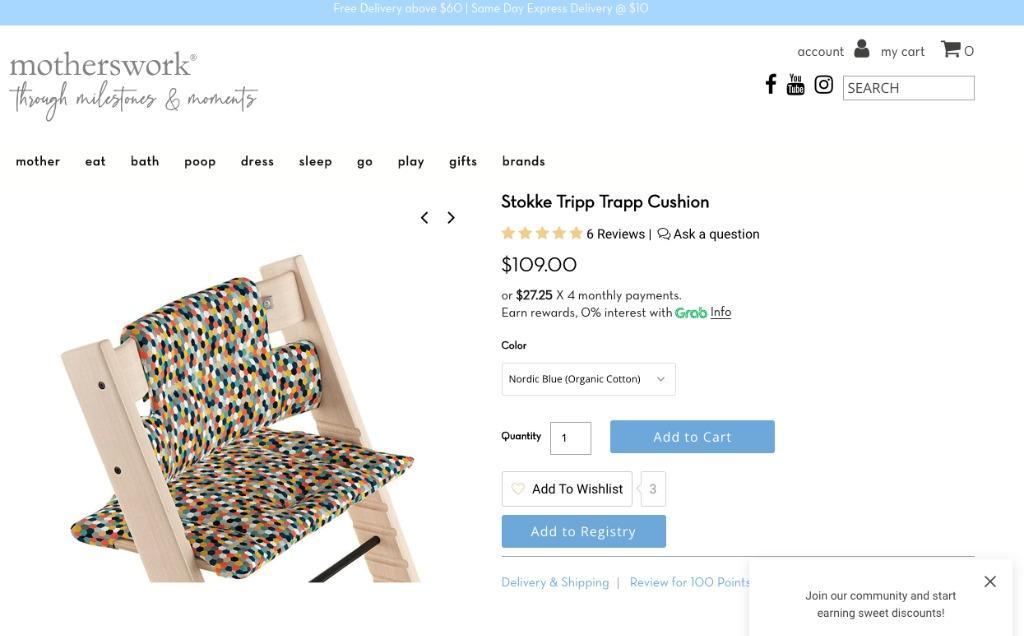Screen dimensions: 1024x636
Task: Focus the Quantity input field
Action: click(x=570, y=438)
